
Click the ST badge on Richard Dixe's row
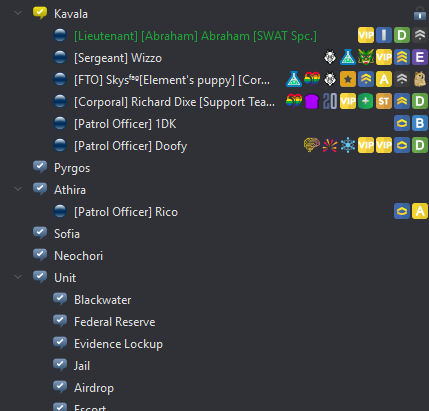click(384, 101)
